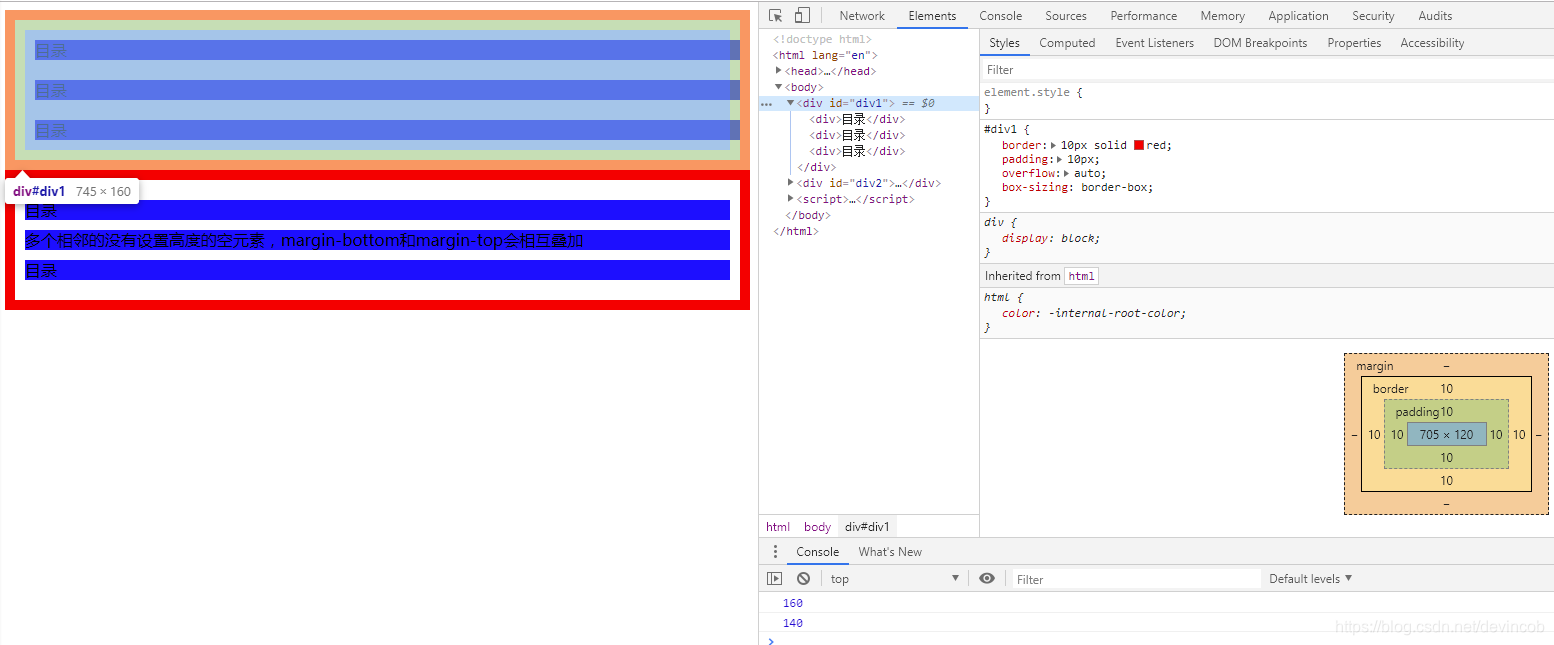The image size is (1554, 645).
Task: Expand the div#div2 node
Action: pos(791,183)
